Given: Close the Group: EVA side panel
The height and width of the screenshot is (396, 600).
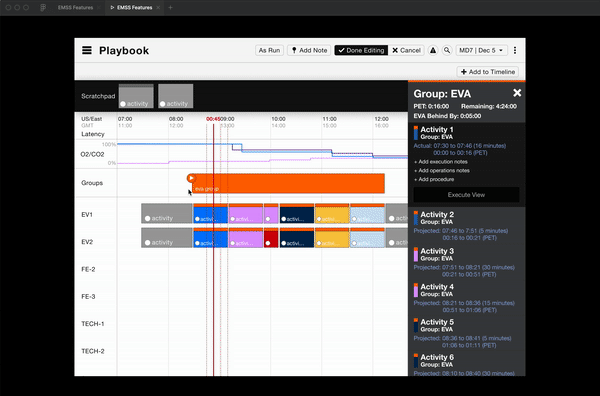Looking at the screenshot, I should tap(517, 93).
